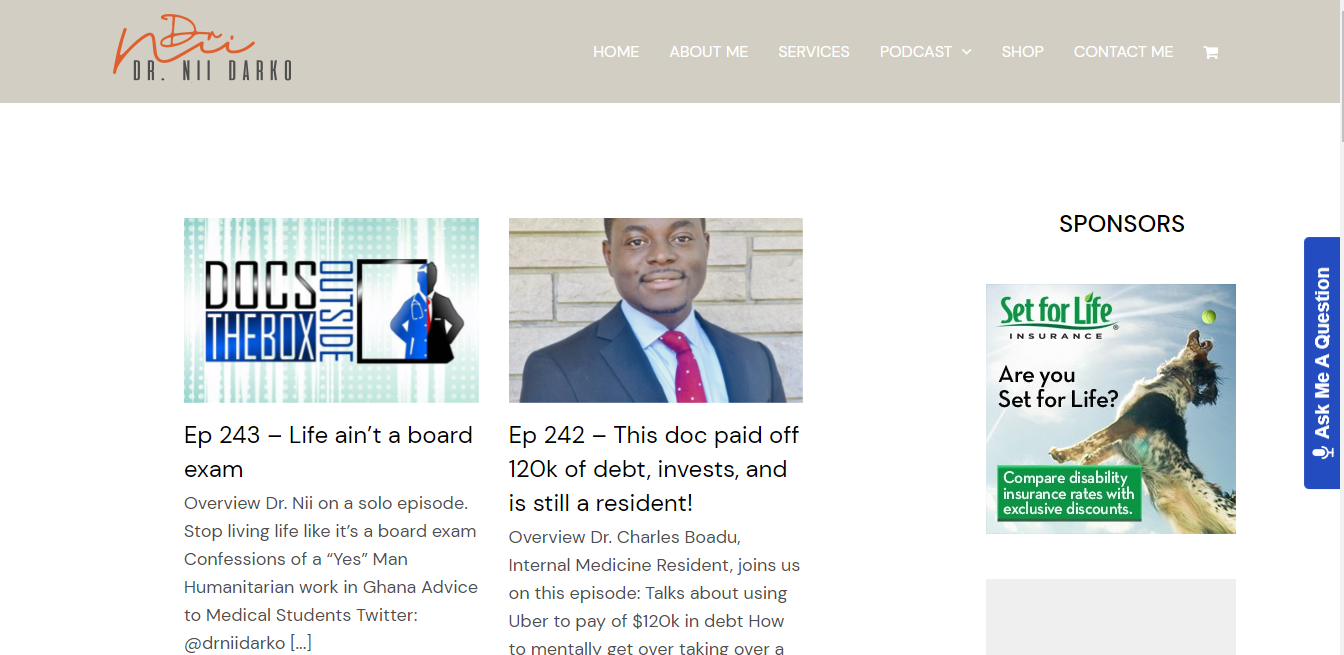Screen dimensions: 1344x655
Task: Navigate to SERVICES
Action: pyautogui.click(x=814, y=52)
